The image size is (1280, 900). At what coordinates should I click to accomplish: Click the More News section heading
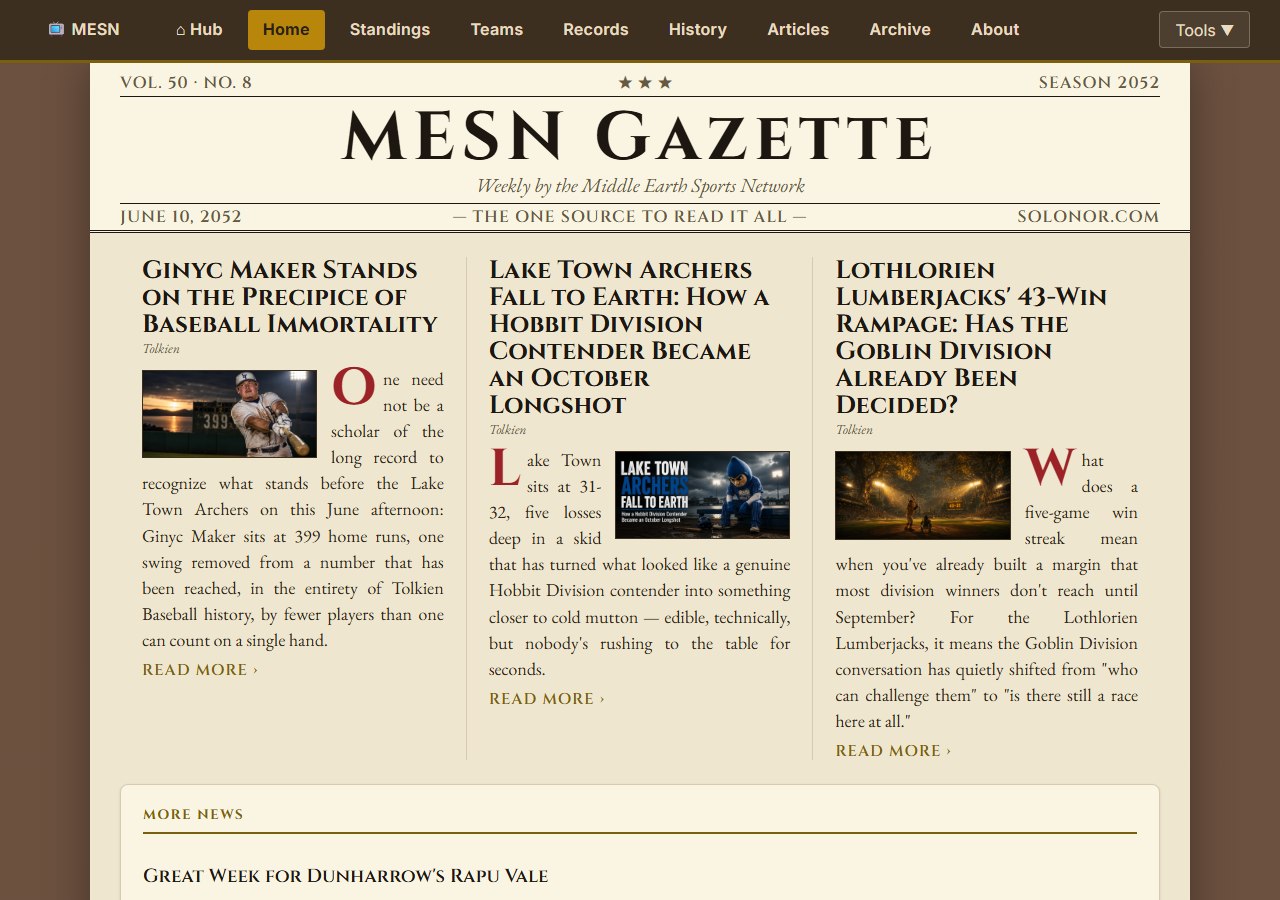pyautogui.click(x=193, y=815)
